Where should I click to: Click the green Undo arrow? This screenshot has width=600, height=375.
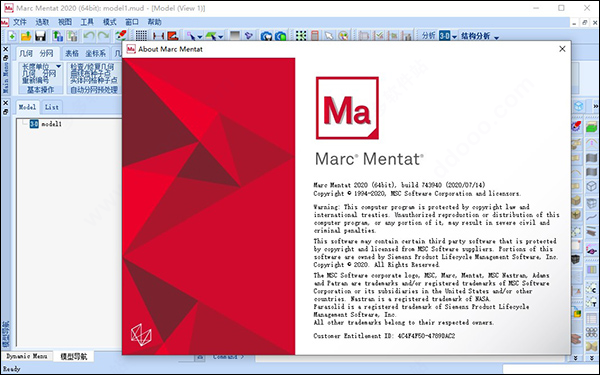[x=89, y=36]
